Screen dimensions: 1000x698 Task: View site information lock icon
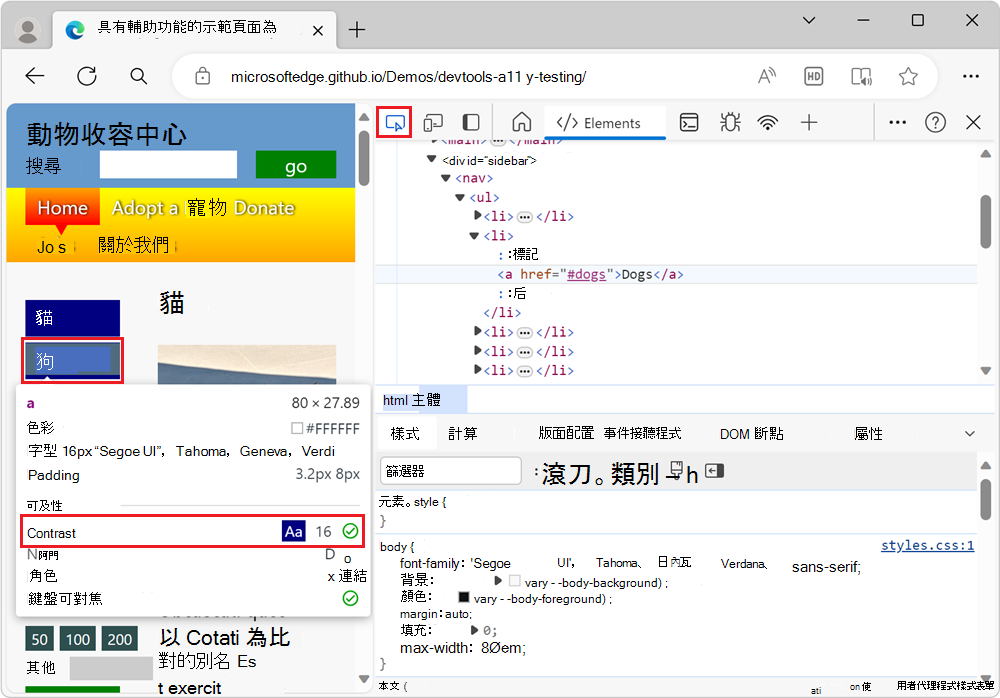[x=203, y=77]
